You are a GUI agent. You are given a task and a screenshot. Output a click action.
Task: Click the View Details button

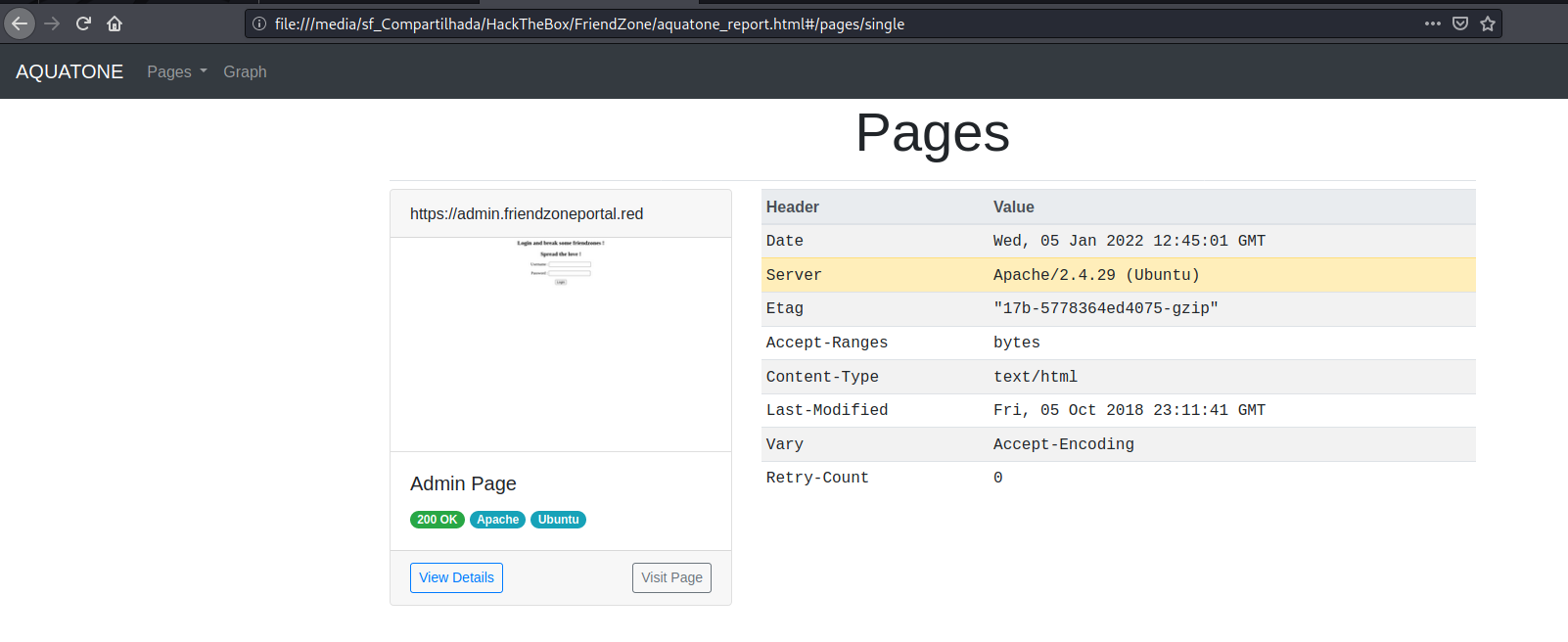pyautogui.click(x=456, y=577)
